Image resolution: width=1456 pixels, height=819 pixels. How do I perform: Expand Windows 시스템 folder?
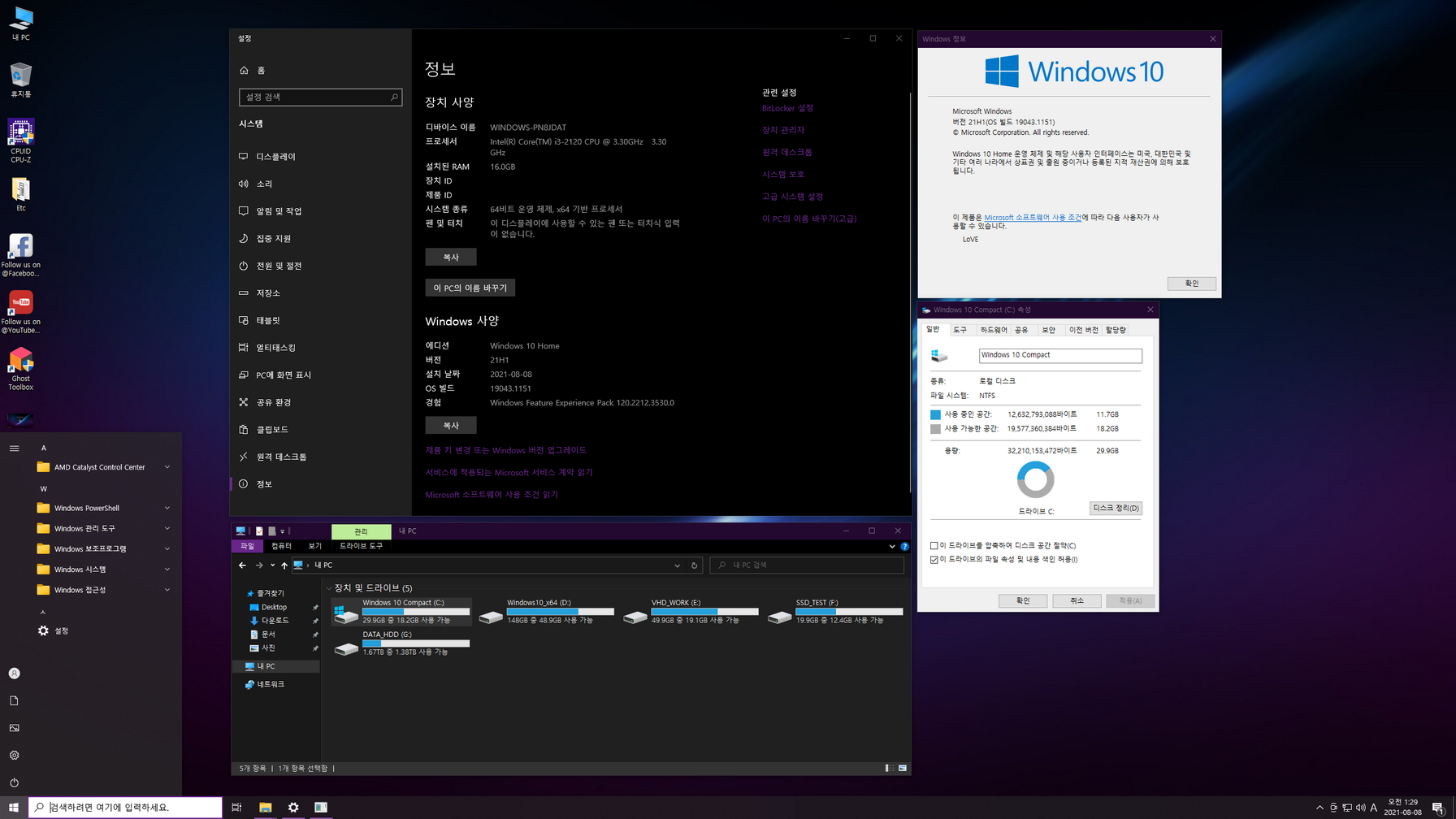[104, 570]
